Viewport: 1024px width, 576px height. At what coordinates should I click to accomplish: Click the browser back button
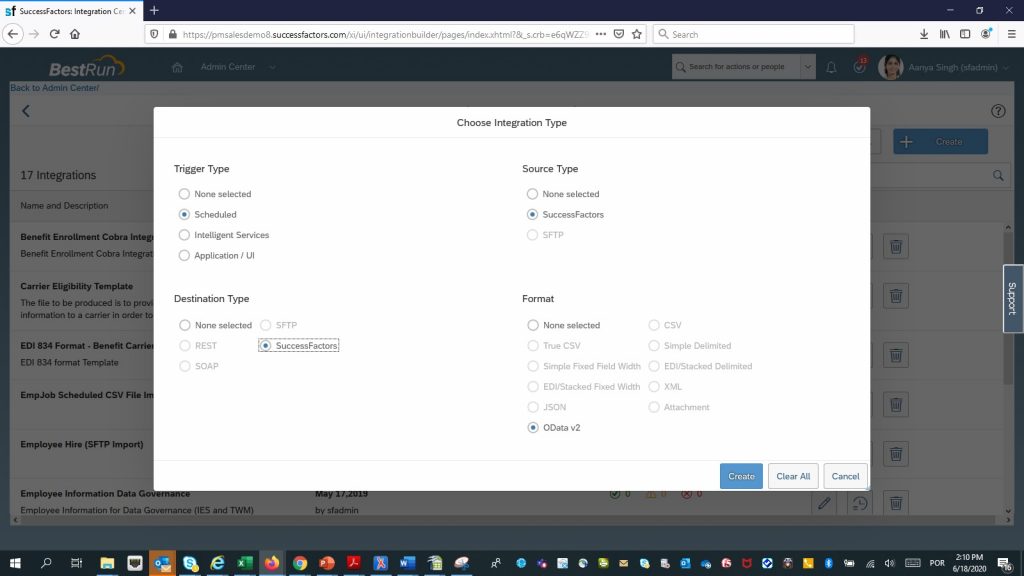tap(13, 34)
